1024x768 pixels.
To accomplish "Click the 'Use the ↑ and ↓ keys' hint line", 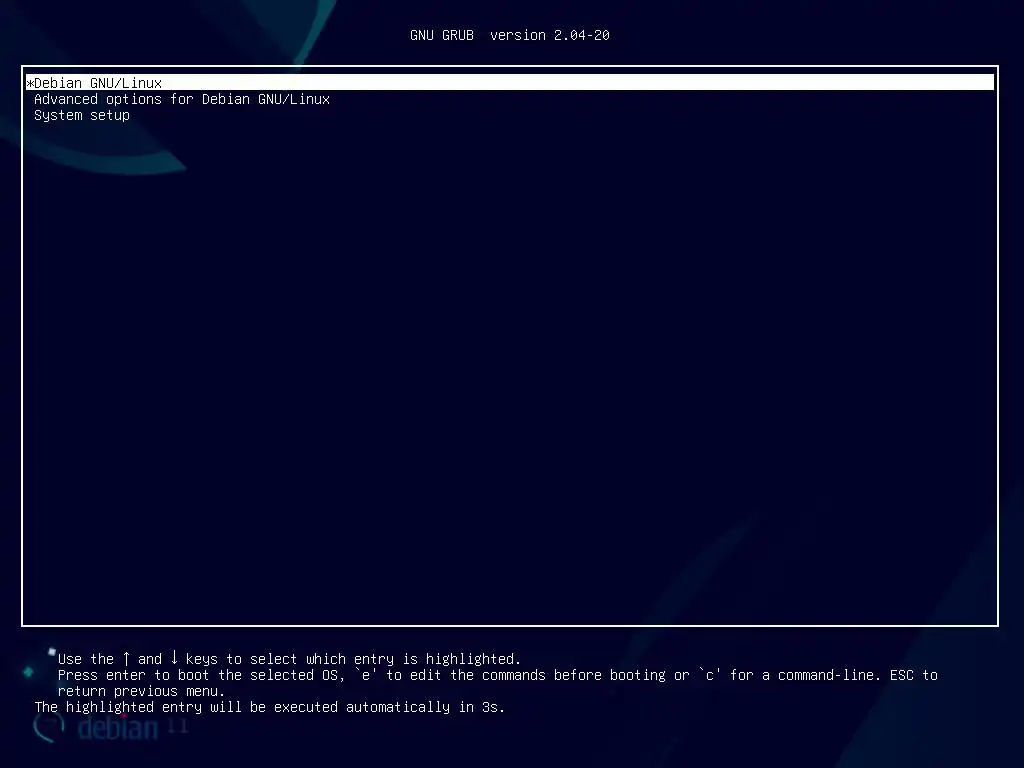I will 289,658.
